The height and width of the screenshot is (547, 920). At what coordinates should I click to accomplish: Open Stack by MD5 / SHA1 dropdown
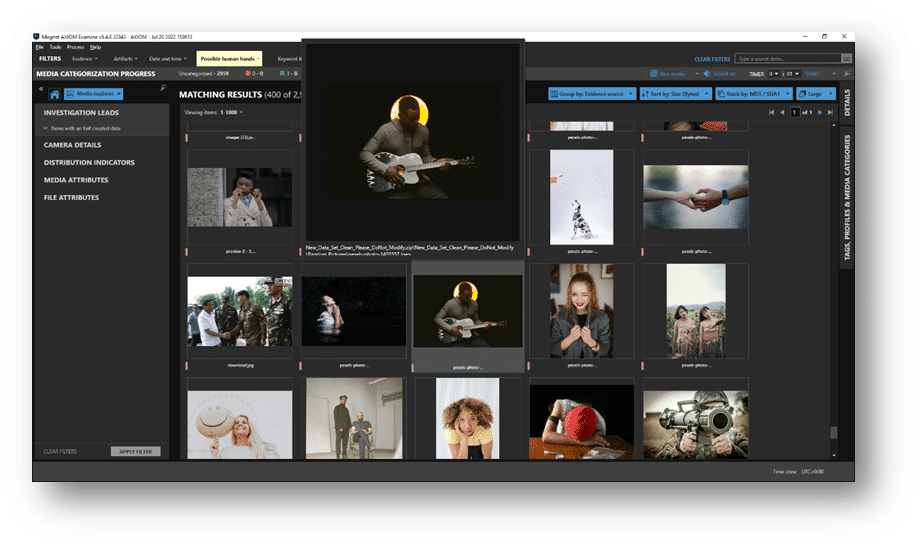[753, 94]
